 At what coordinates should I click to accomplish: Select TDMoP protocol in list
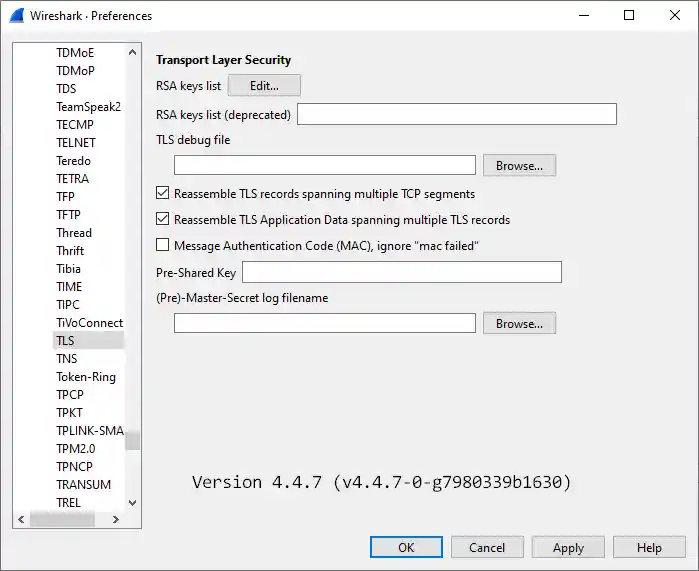click(x=75, y=70)
